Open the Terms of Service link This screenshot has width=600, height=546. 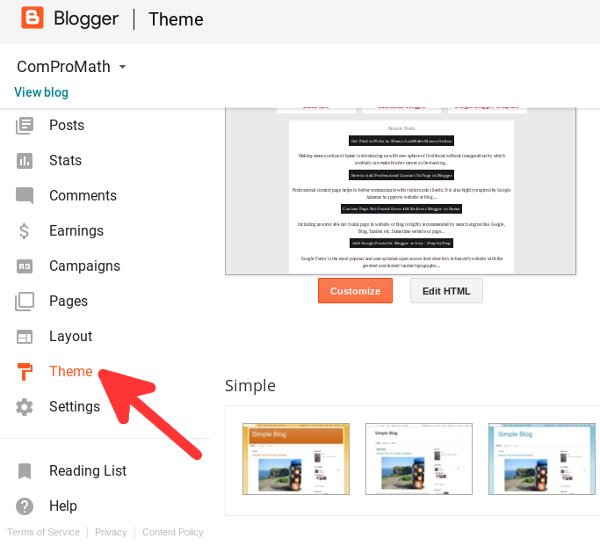pyautogui.click(x=44, y=532)
